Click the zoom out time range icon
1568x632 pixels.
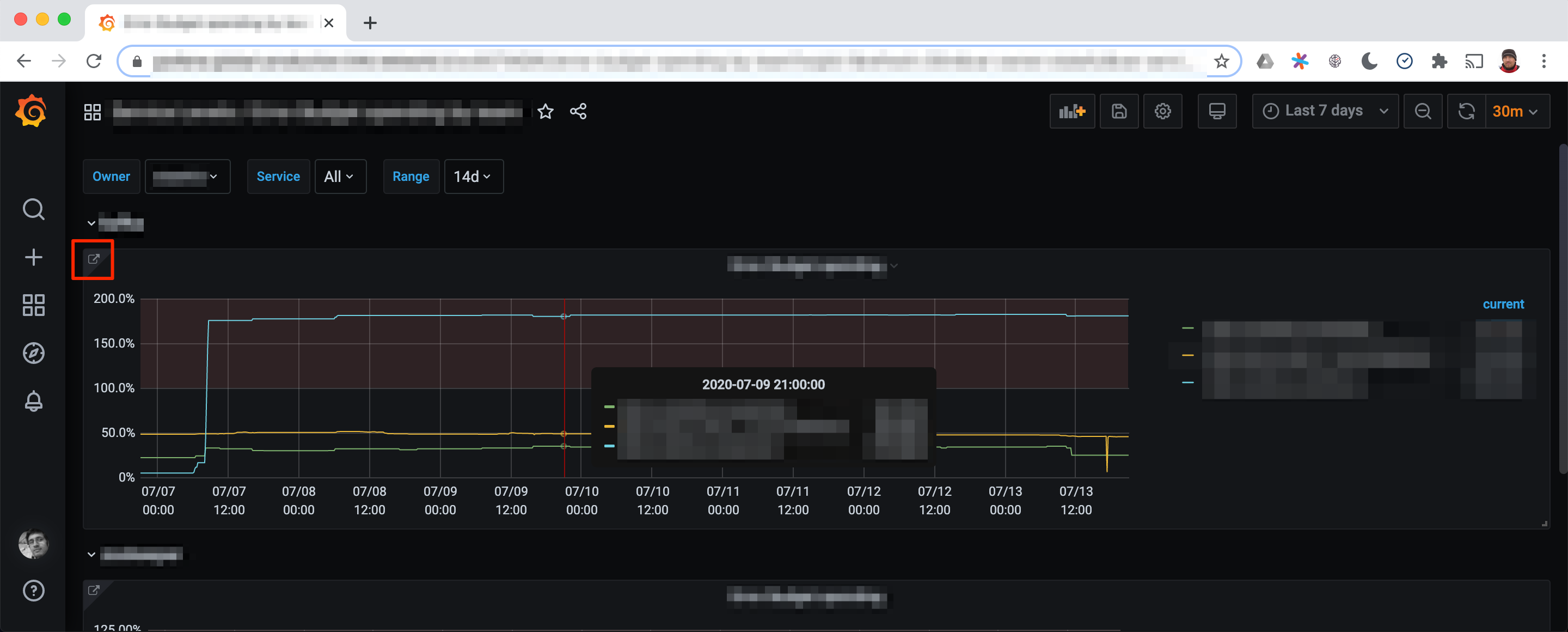[1422, 112]
